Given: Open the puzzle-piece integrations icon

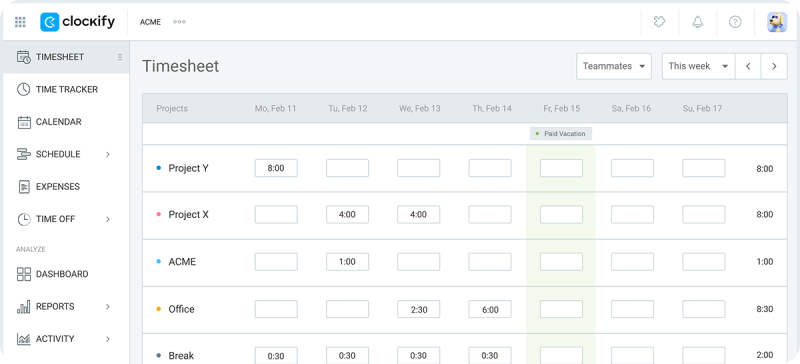Looking at the screenshot, I should (x=660, y=22).
